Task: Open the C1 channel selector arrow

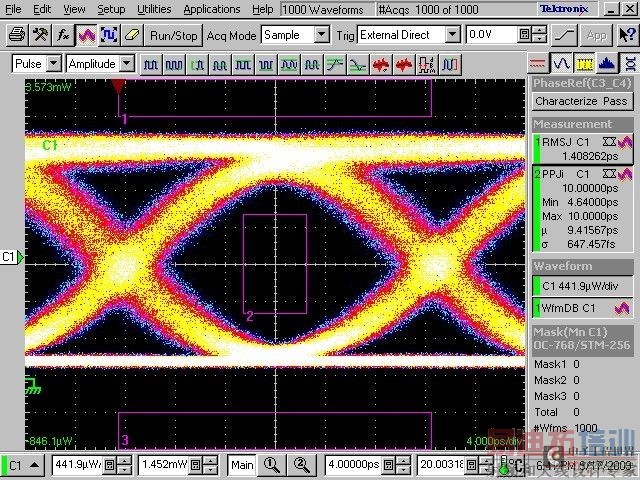Action: click(35, 465)
